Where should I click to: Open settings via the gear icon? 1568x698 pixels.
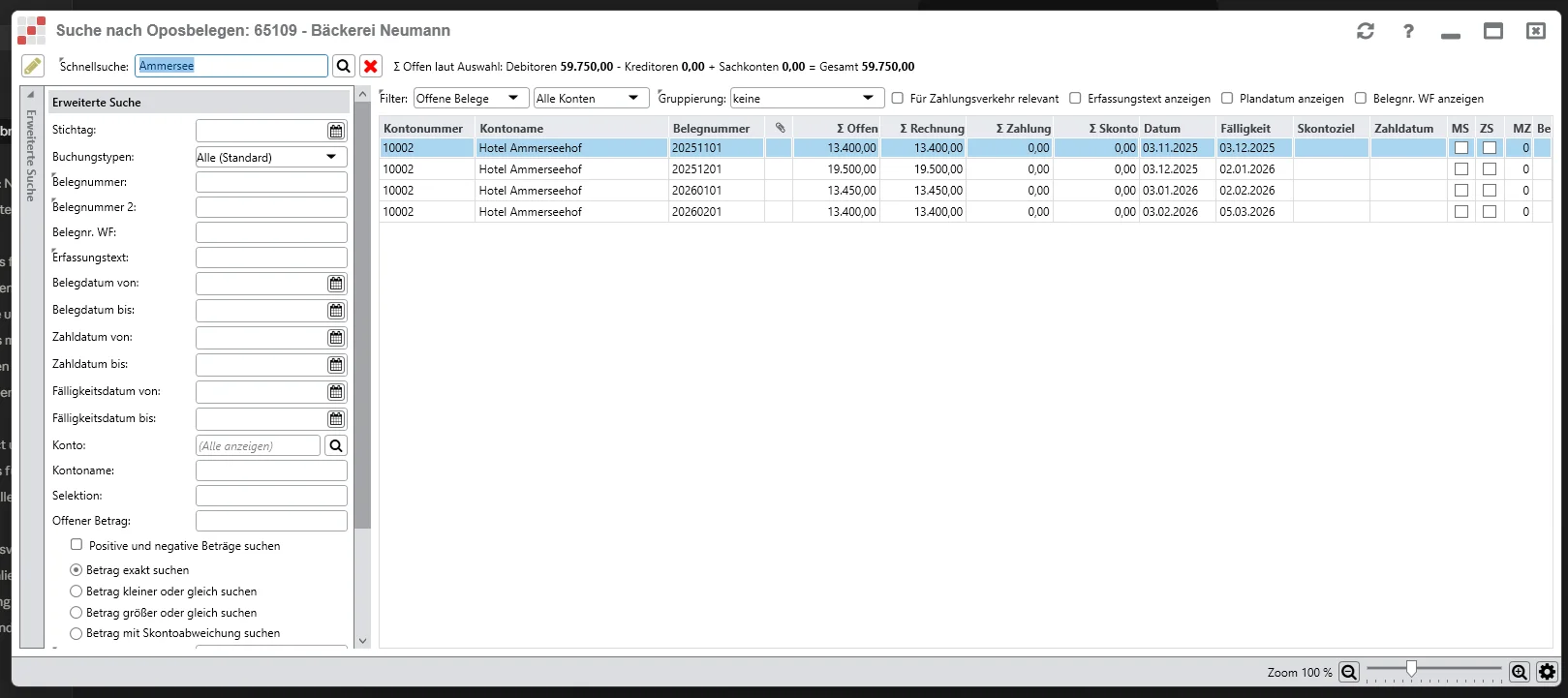pos(1547,672)
